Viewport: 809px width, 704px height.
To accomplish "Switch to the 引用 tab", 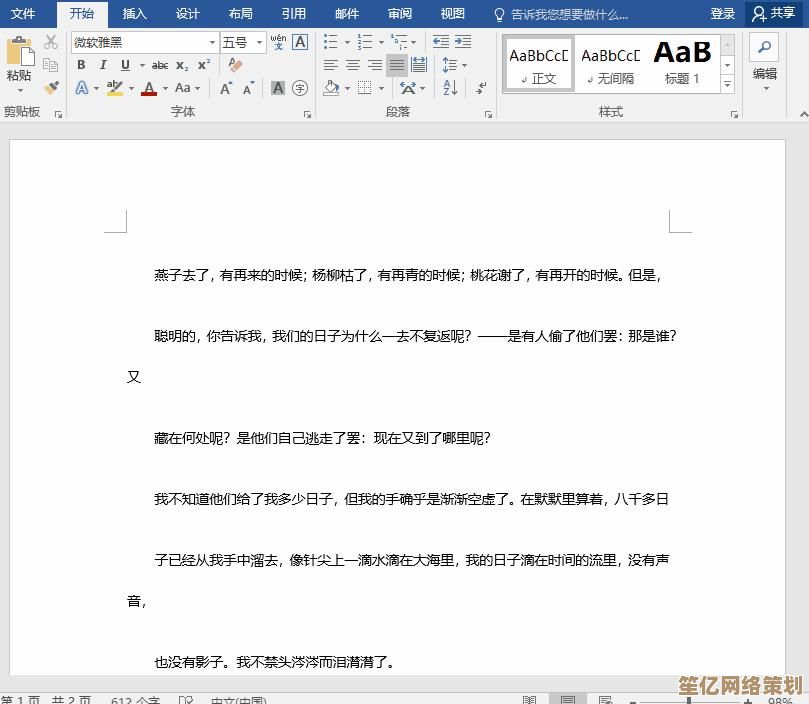I will [294, 14].
